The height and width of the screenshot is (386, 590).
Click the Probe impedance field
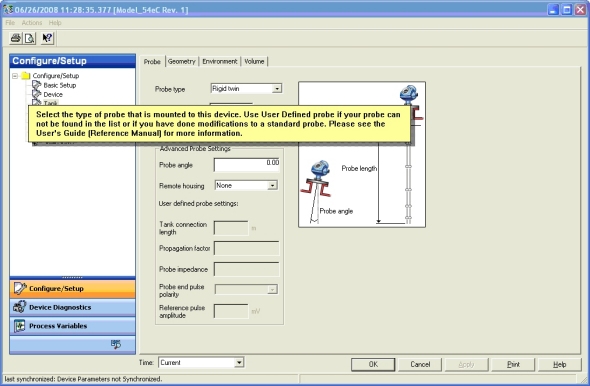click(247, 269)
